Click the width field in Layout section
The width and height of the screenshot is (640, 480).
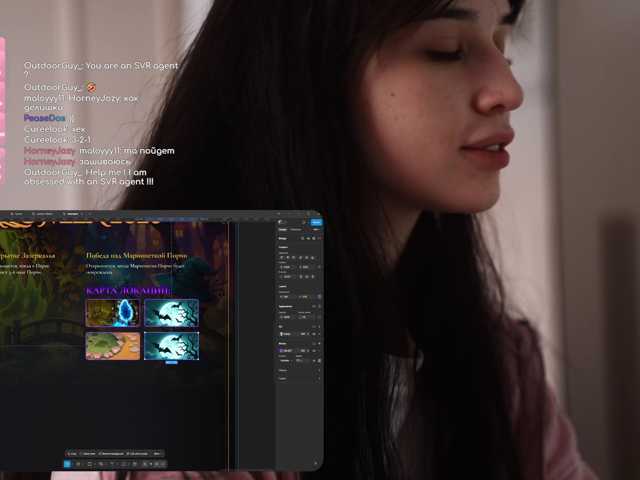point(287,297)
